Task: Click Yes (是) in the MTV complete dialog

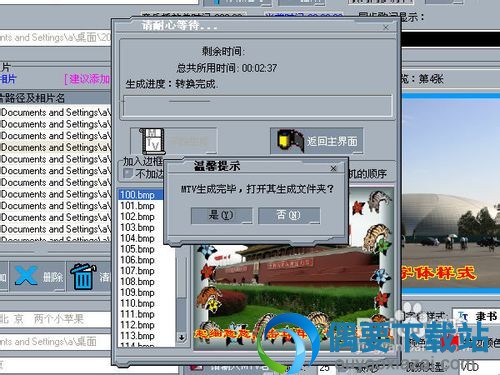Action: pyautogui.click(x=221, y=215)
